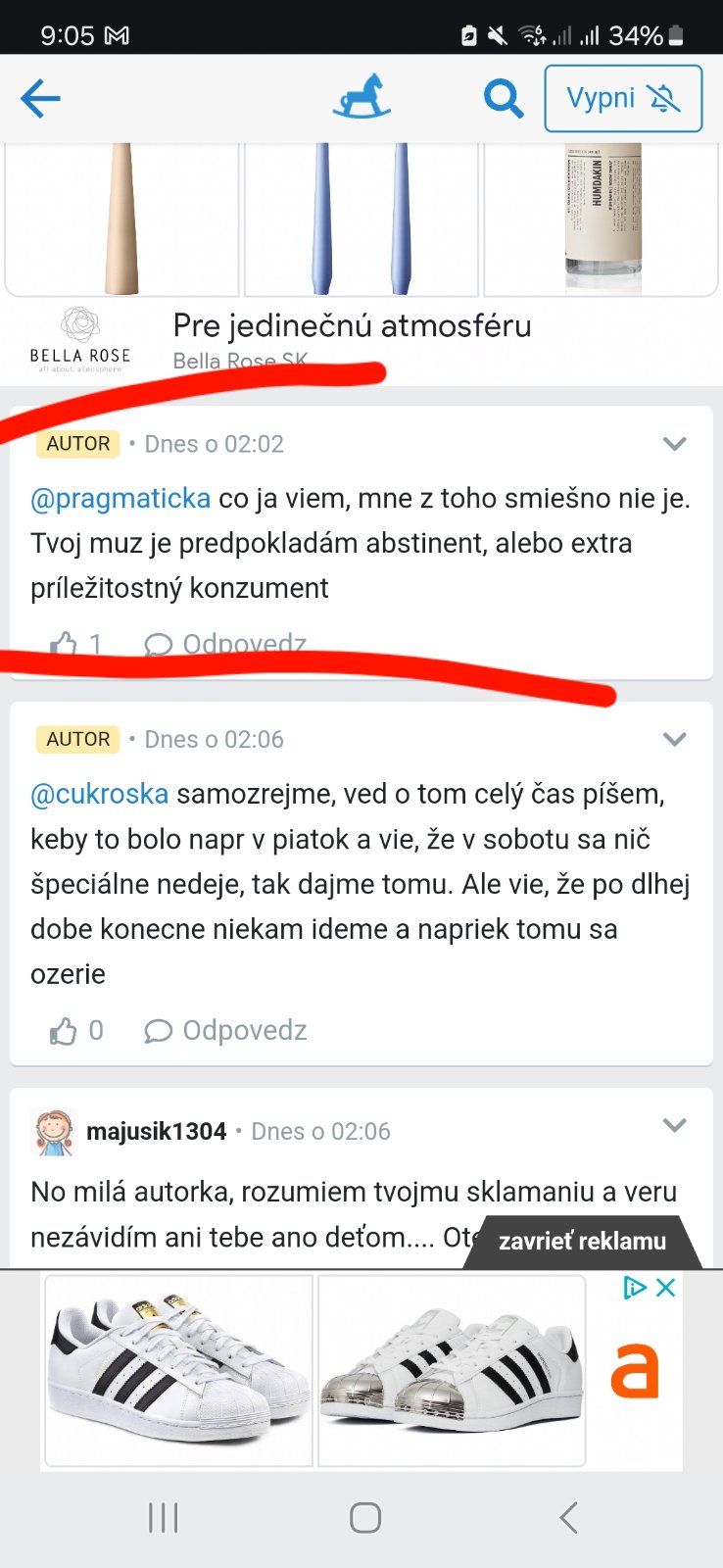Expand options for the 02:02 comment
The width and height of the screenshot is (723, 1568).
tap(674, 444)
